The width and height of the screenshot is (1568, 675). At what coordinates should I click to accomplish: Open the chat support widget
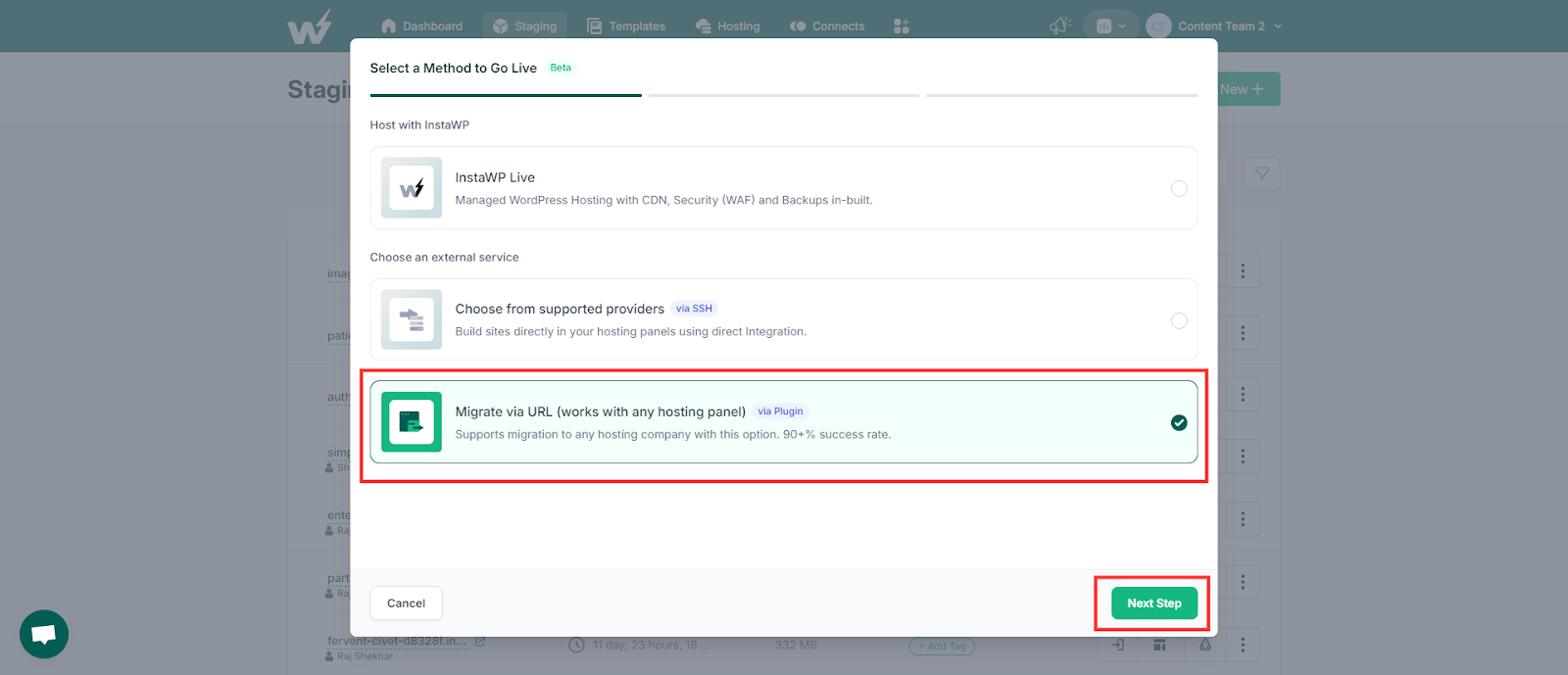[44, 635]
